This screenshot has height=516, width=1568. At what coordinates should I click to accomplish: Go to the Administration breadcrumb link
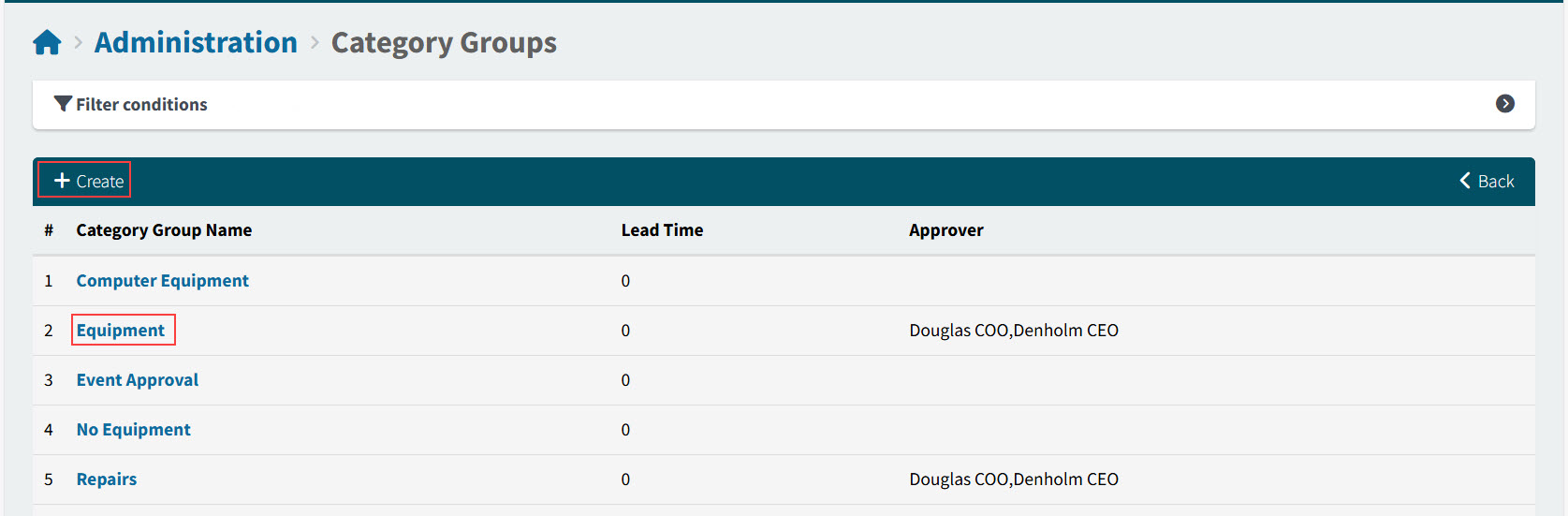(196, 43)
